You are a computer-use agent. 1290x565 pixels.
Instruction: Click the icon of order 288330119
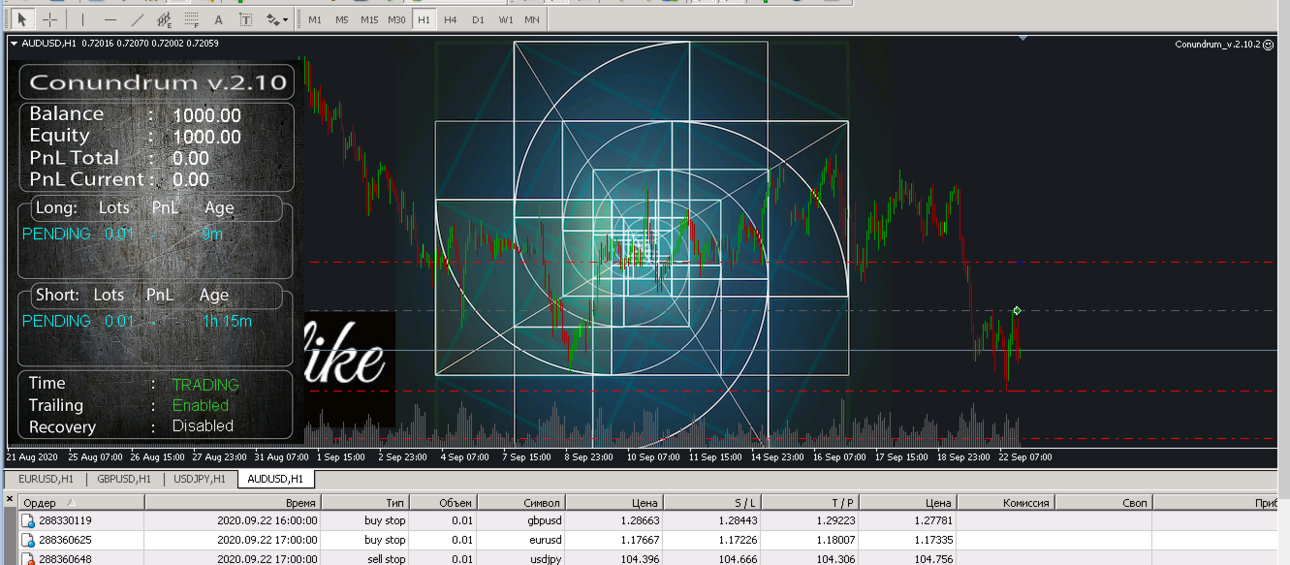(x=29, y=521)
